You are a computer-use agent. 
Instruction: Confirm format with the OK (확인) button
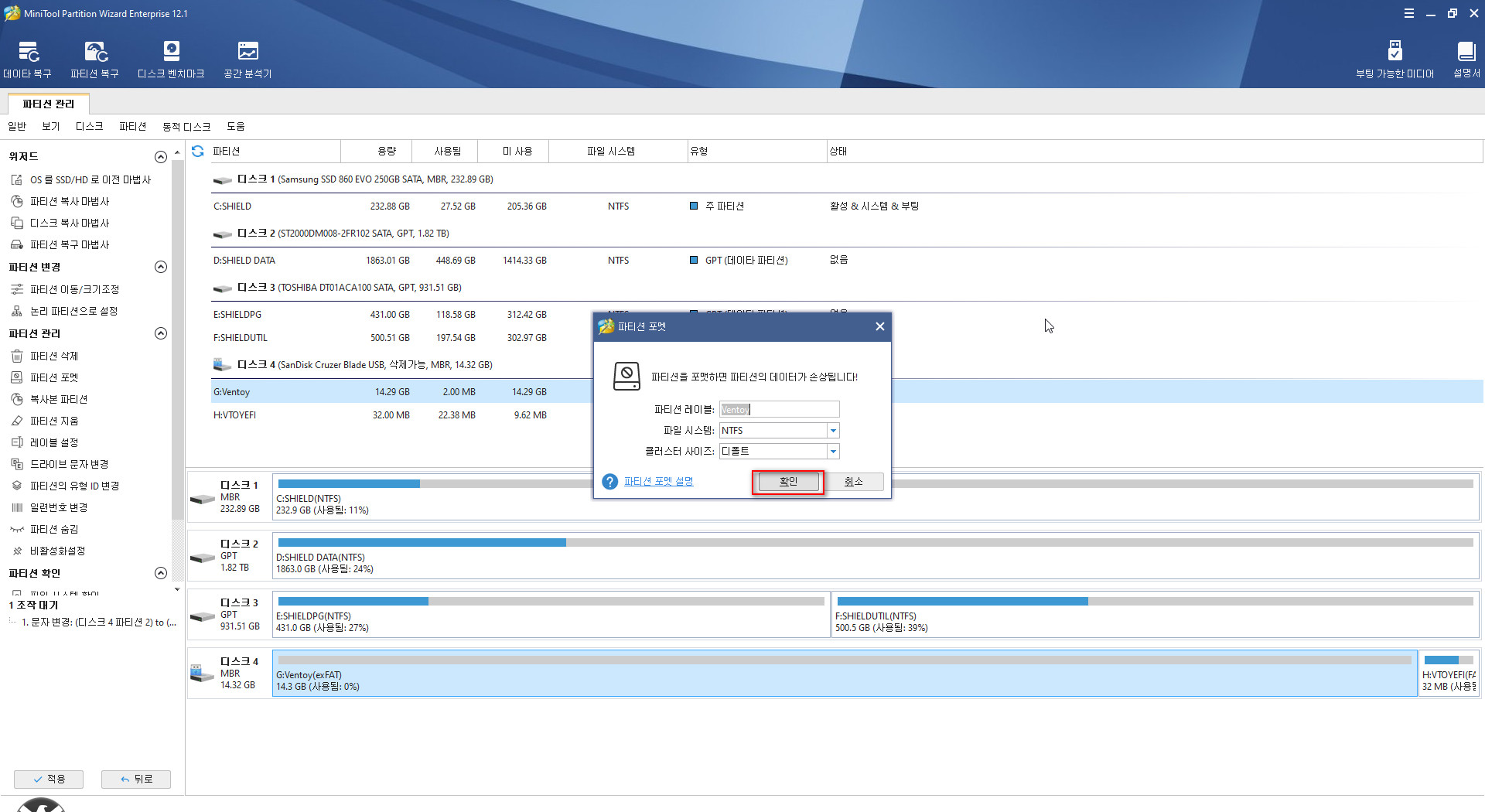pos(788,482)
